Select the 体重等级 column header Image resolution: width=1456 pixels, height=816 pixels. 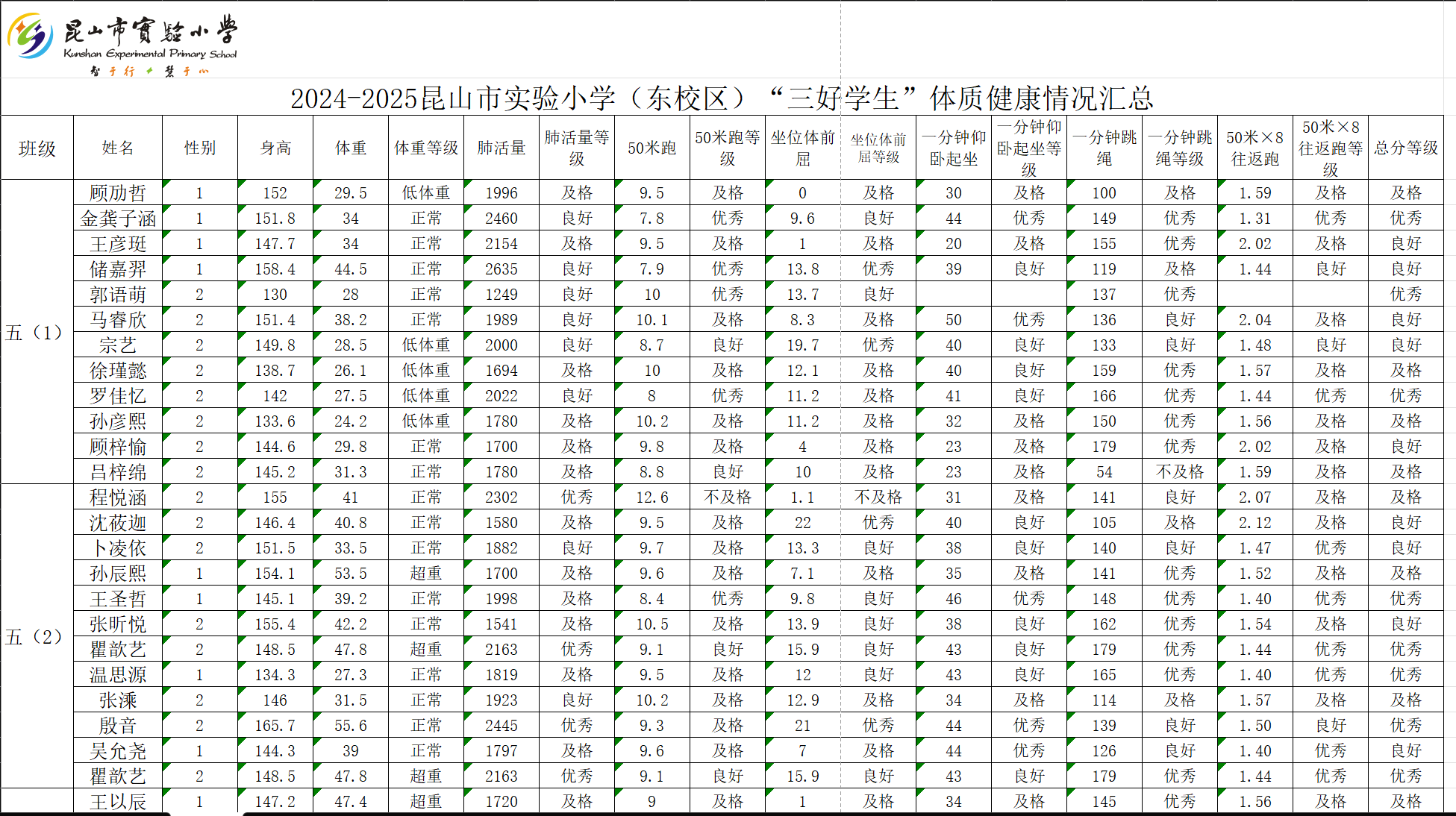point(426,148)
